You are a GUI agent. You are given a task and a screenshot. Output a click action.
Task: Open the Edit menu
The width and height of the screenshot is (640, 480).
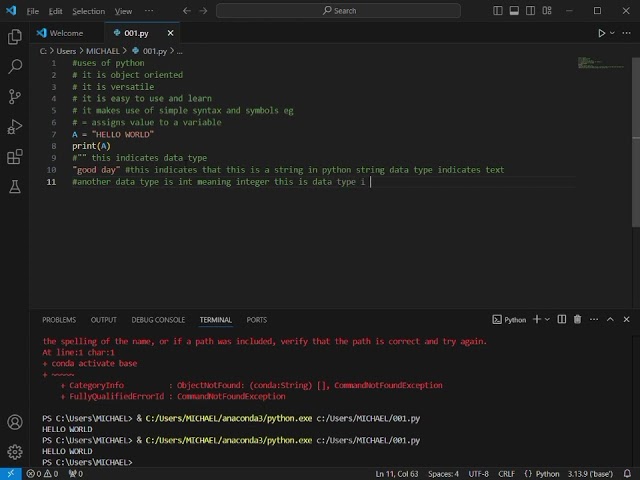pos(56,11)
